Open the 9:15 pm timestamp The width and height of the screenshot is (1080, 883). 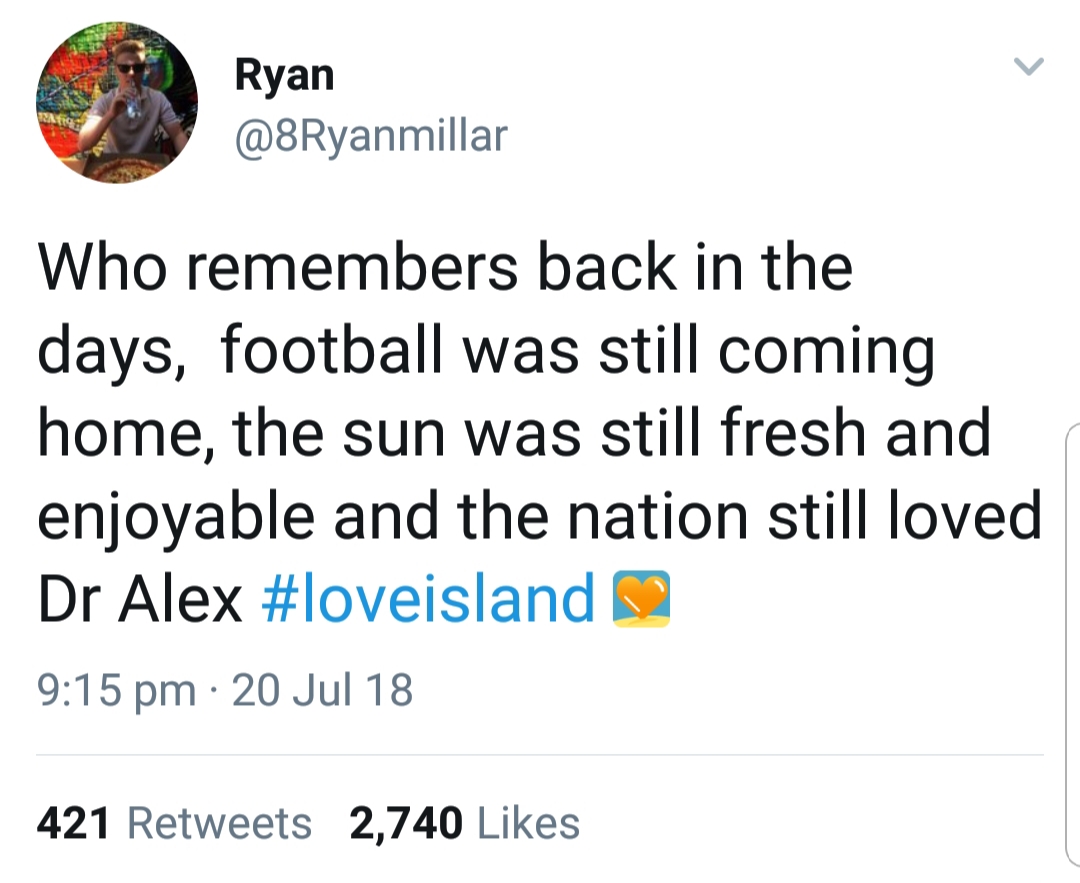tap(116, 690)
